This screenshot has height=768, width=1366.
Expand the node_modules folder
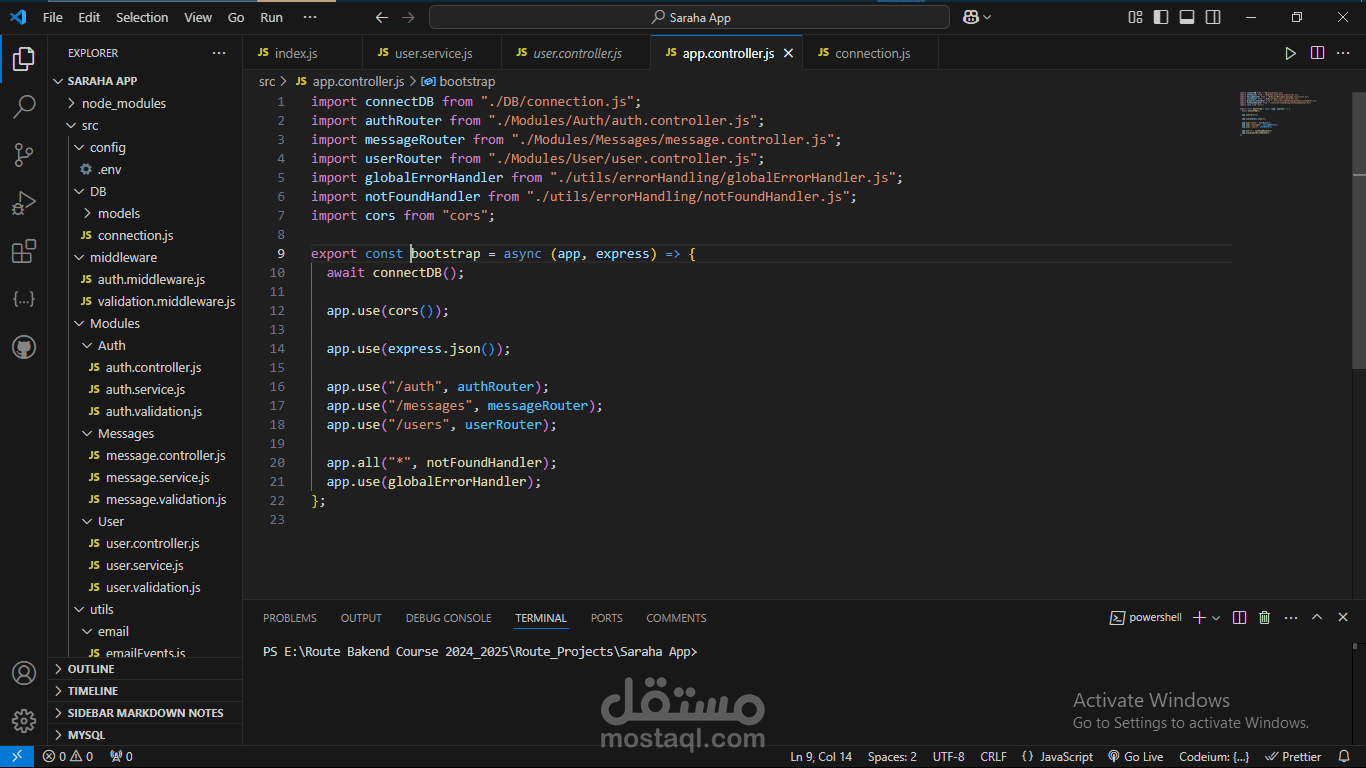coord(146,103)
